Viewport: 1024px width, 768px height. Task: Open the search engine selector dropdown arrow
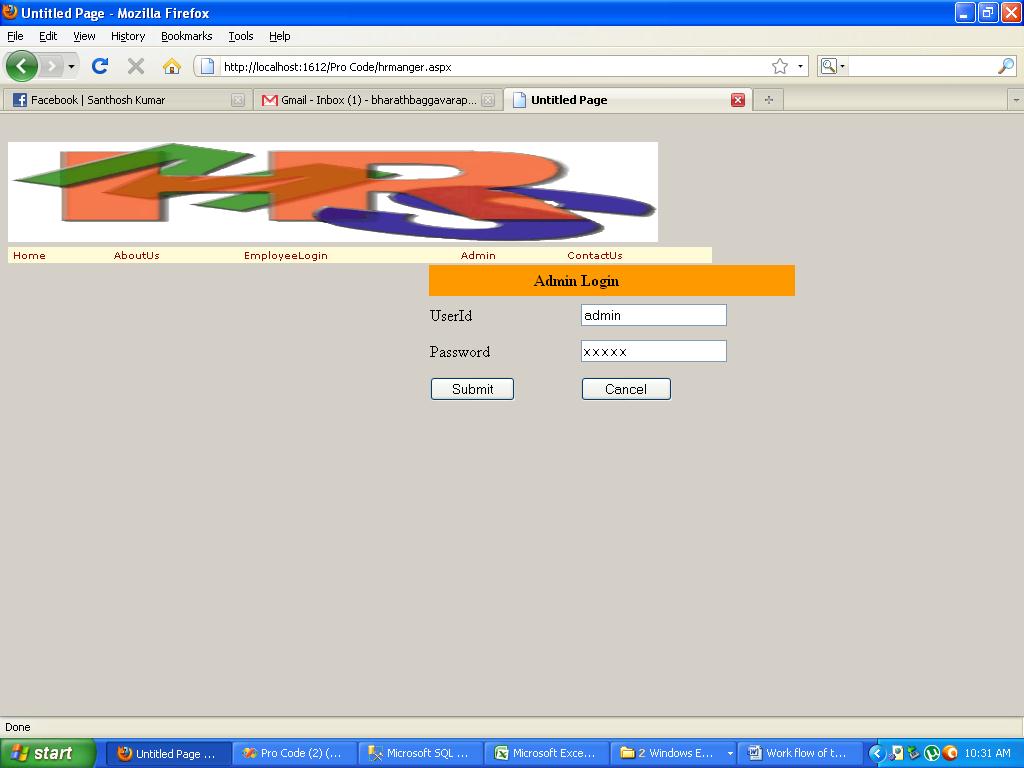(x=842, y=66)
